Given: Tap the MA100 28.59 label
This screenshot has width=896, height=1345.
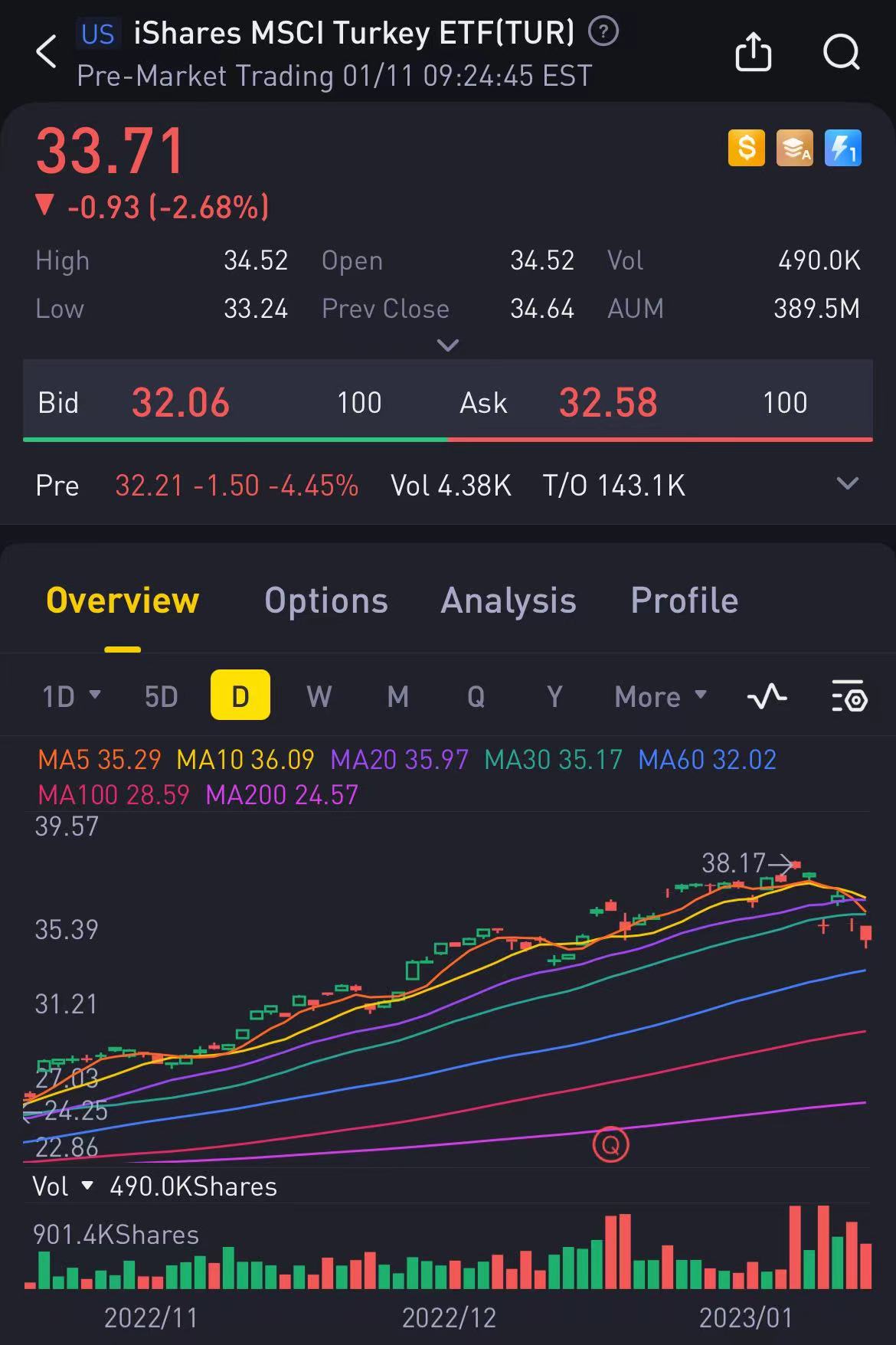Looking at the screenshot, I should coord(113,794).
